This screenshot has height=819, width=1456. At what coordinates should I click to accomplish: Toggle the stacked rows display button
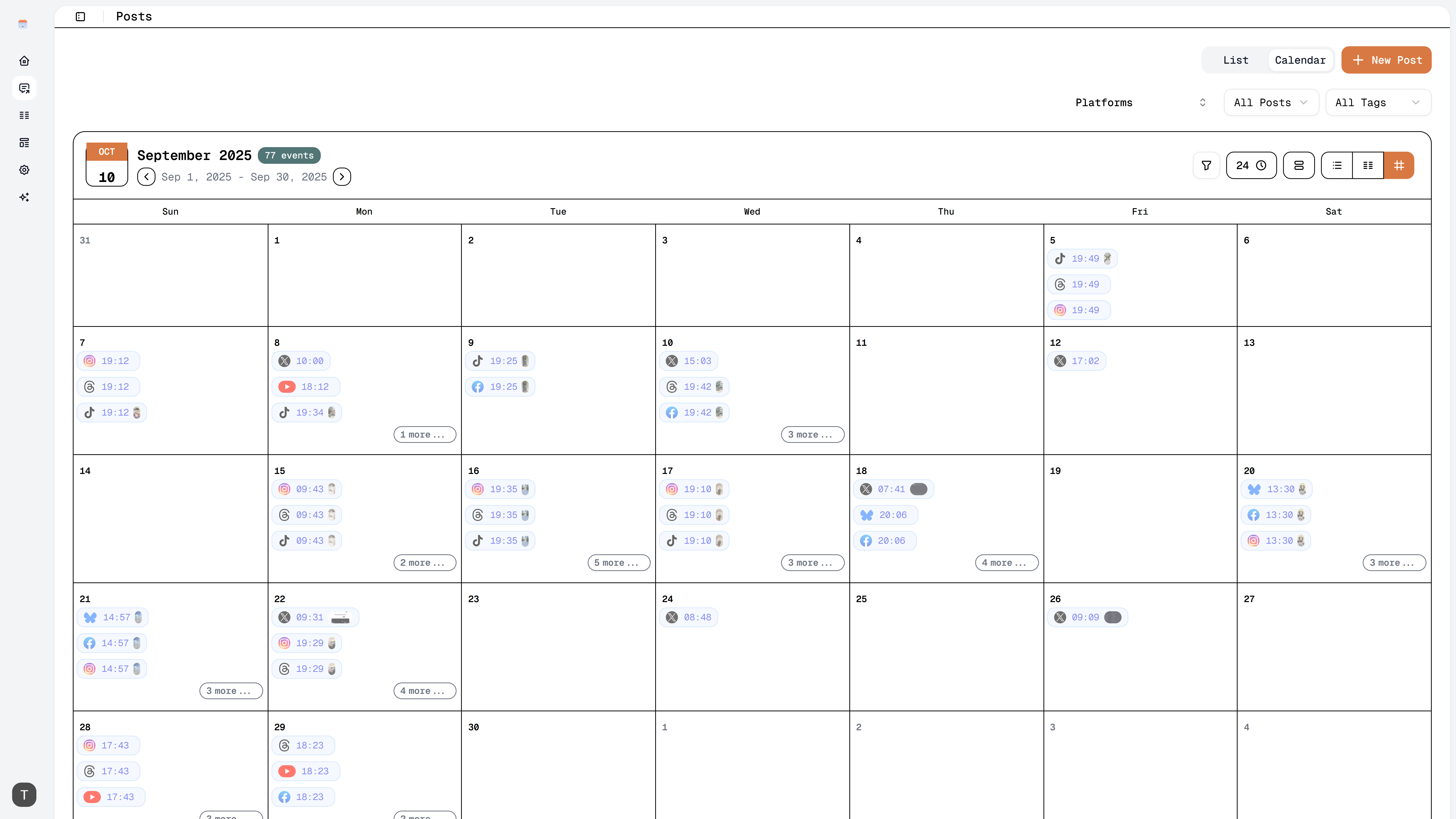(x=1299, y=165)
